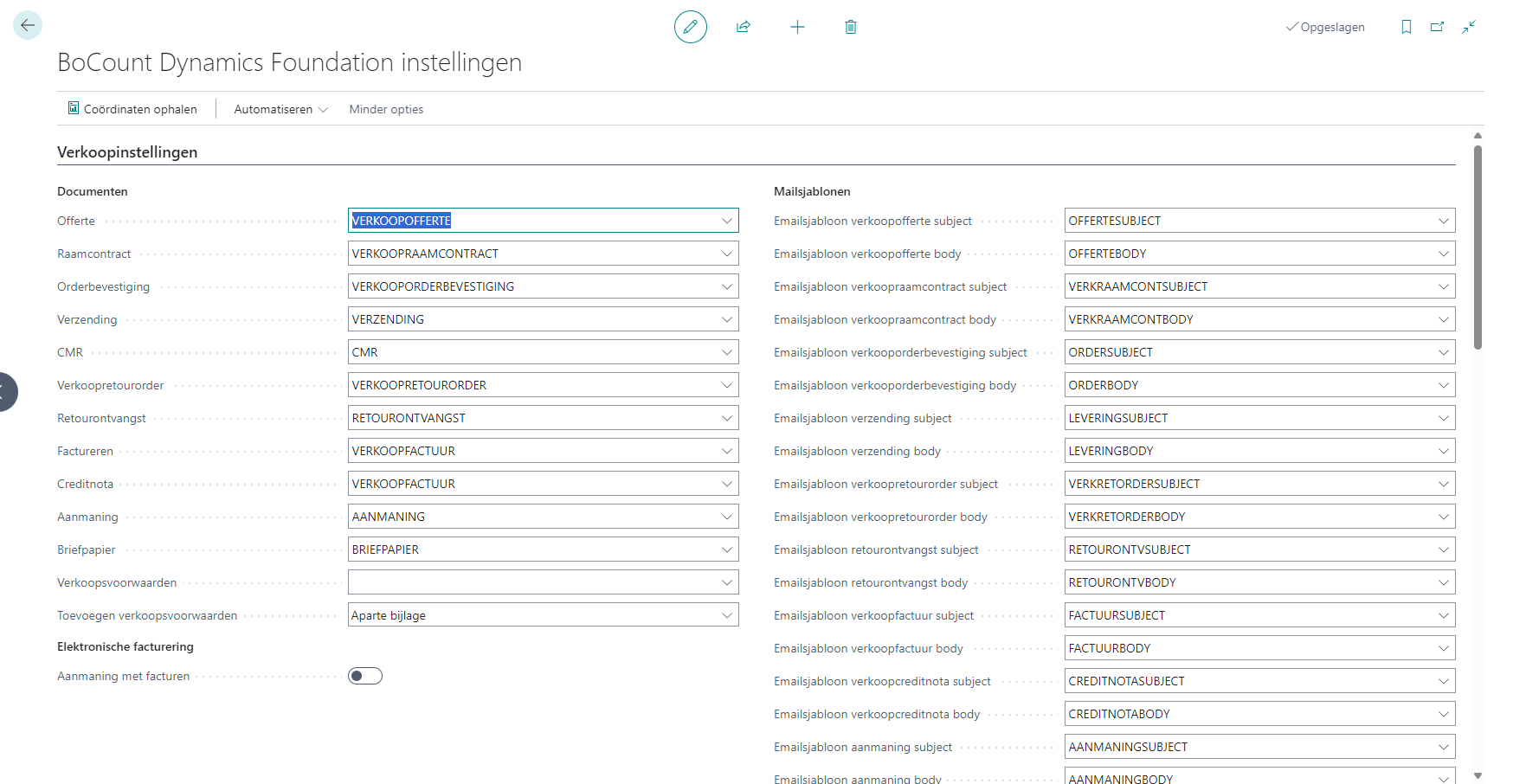This screenshot has height=784, width=1513.
Task: Click the Elektronische facturering heading
Action: coord(126,646)
